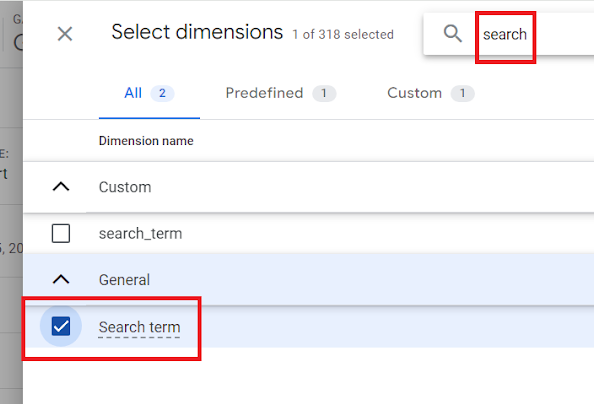Click the '1 of 318 selected' counter text
The width and height of the screenshot is (594, 404).
(x=343, y=34)
